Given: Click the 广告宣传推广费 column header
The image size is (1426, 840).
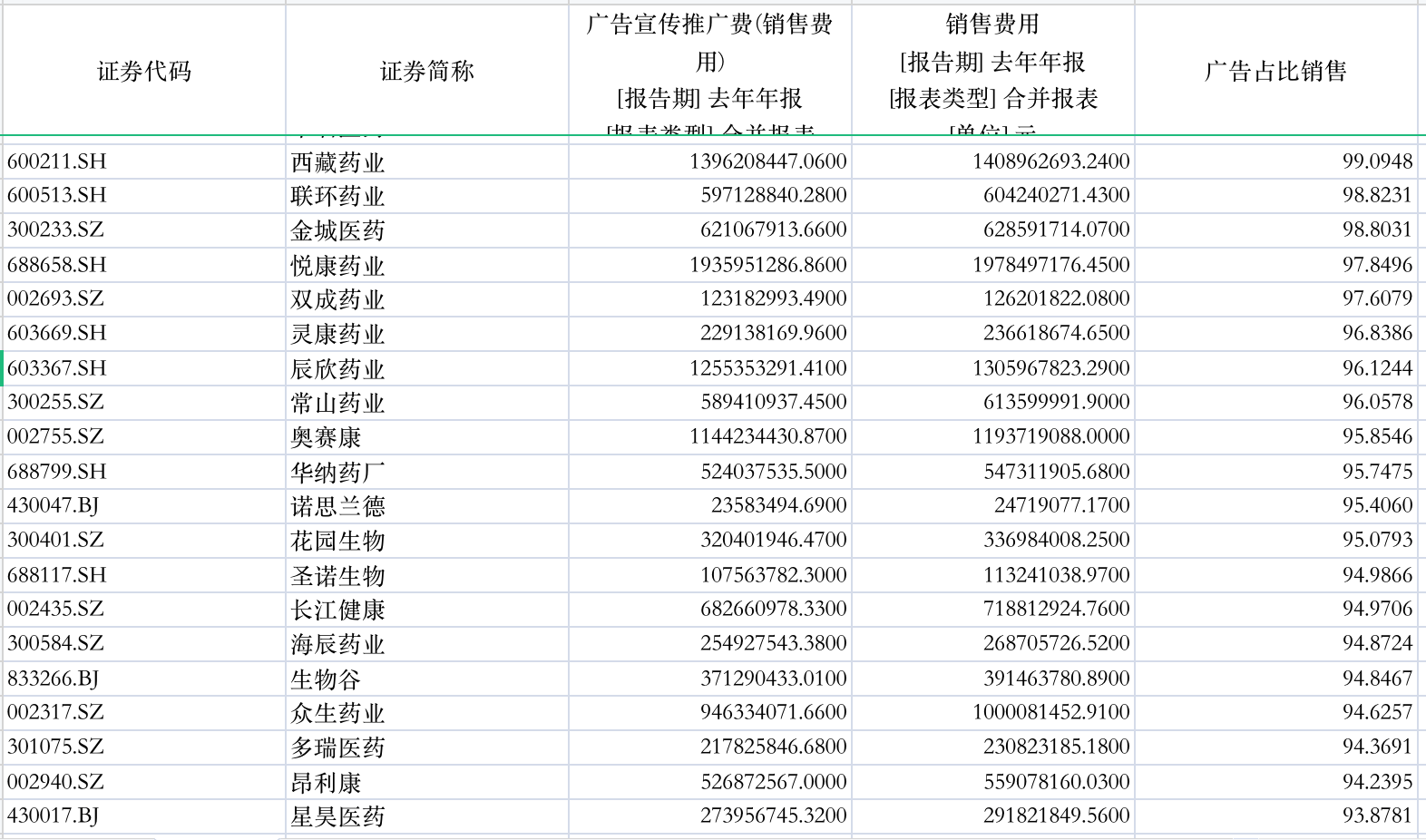Looking at the screenshot, I should (709, 71).
